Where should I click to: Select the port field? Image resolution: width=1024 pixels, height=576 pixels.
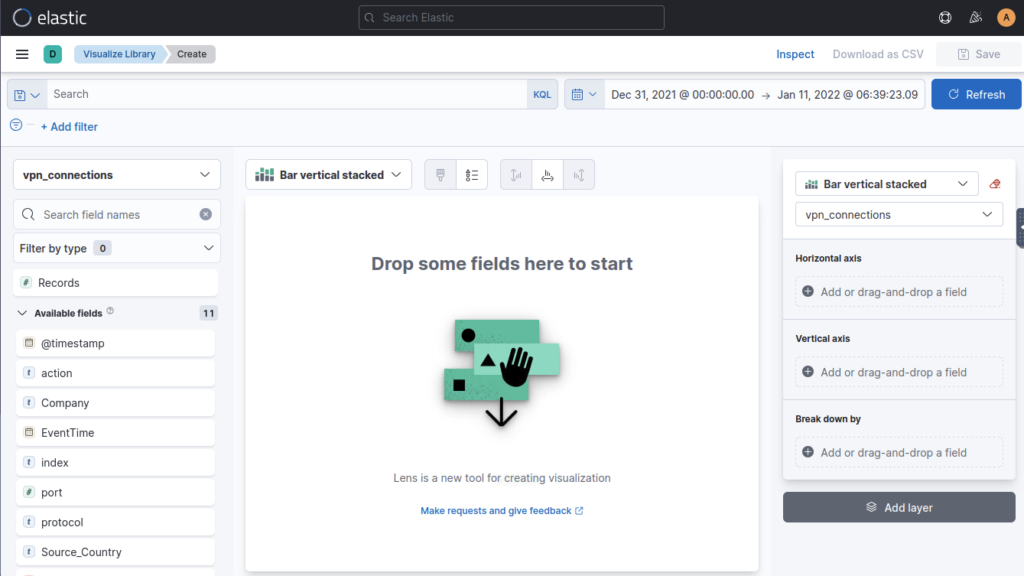click(x=116, y=492)
